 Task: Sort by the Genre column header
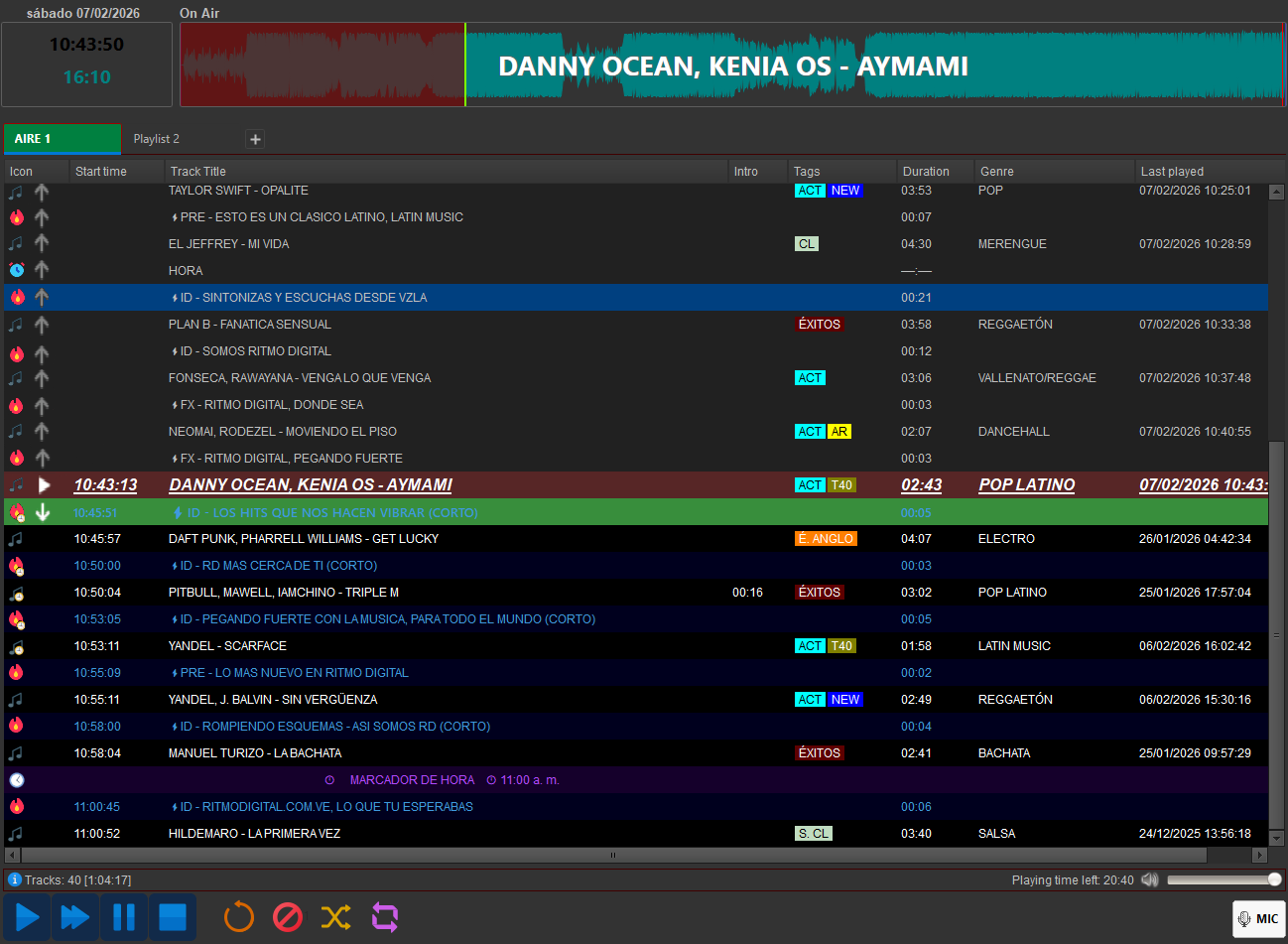point(996,171)
